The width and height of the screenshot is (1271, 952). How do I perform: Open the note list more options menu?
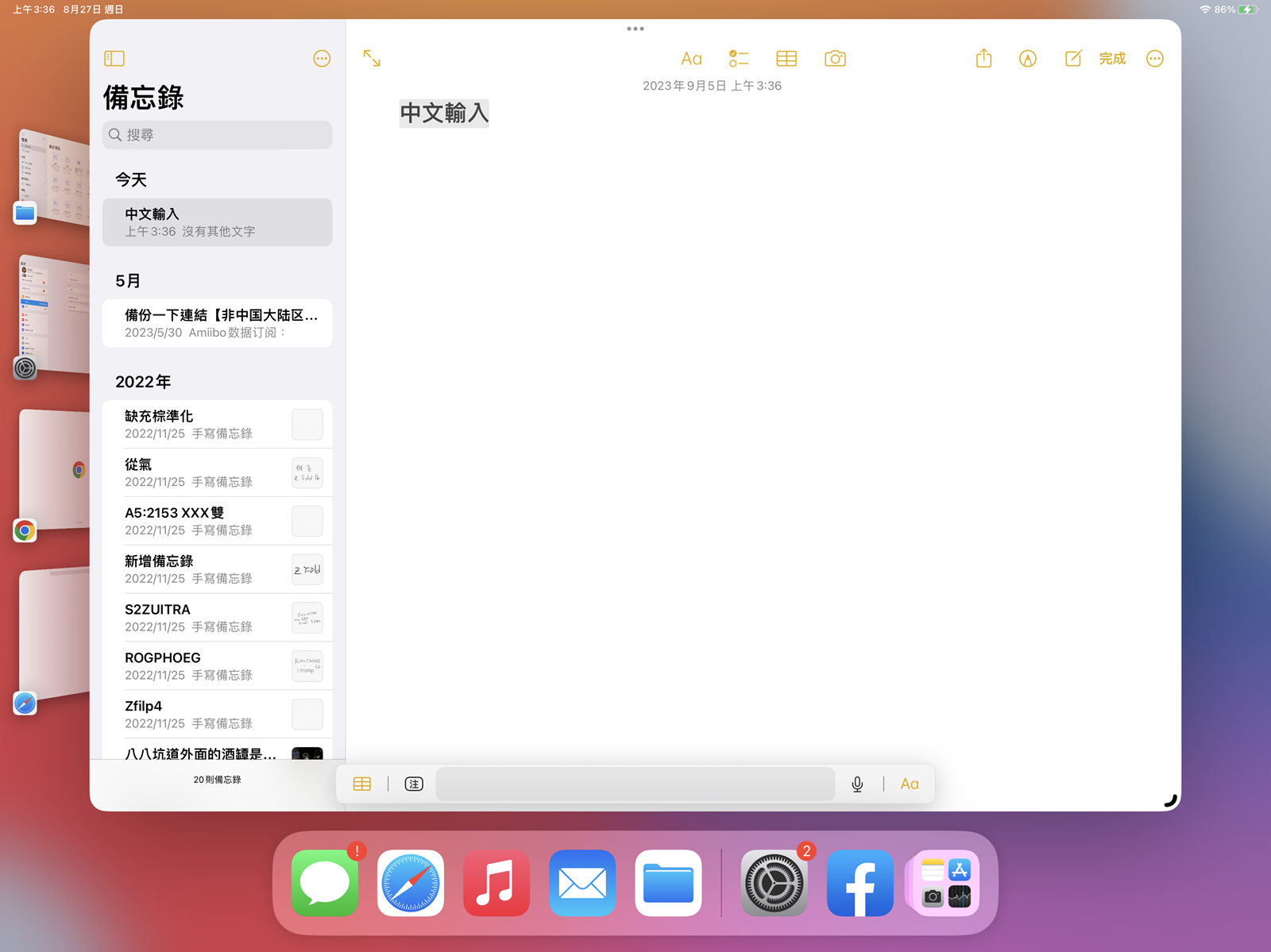coord(322,59)
